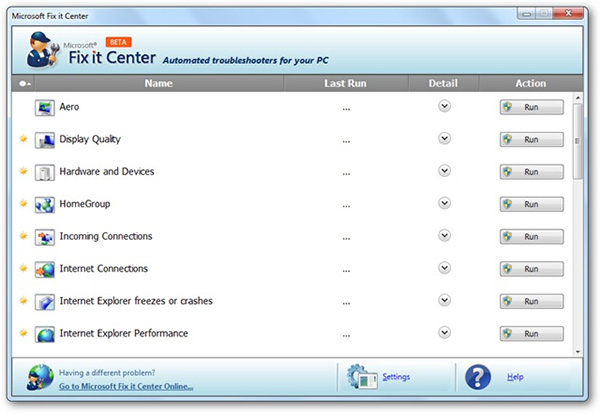
Task: Run the Incoming Connections troubleshooter
Action: pos(531,237)
